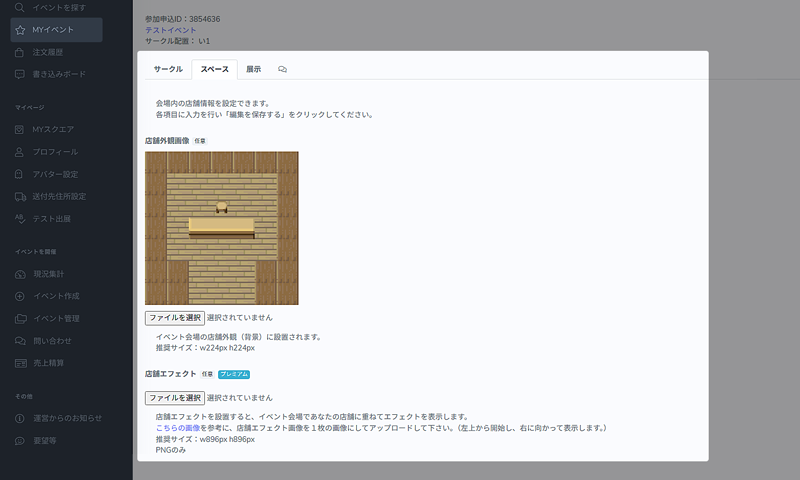The width and height of the screenshot is (800, 480).
Task: Open 売上精算 in the sidebar
Action: pyautogui.click(x=49, y=362)
